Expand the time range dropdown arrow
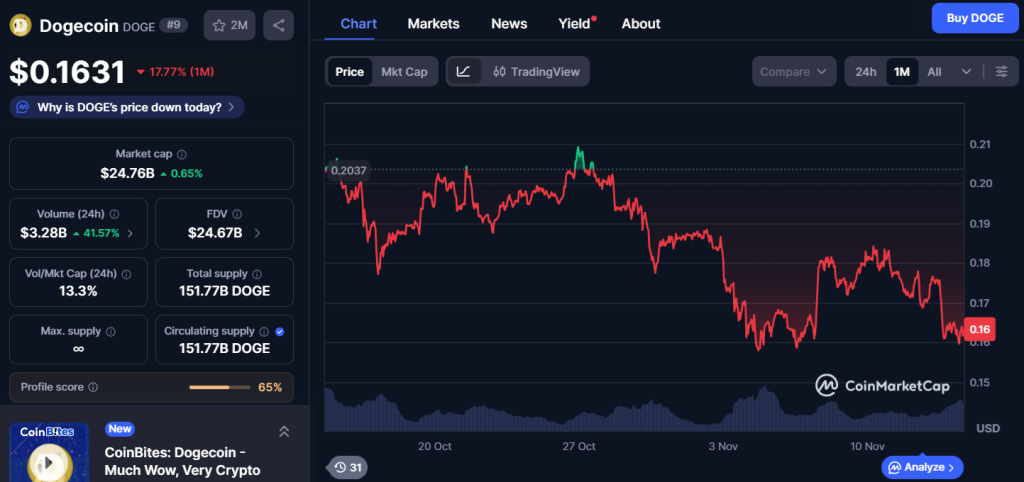This screenshot has width=1024, height=482. point(966,72)
